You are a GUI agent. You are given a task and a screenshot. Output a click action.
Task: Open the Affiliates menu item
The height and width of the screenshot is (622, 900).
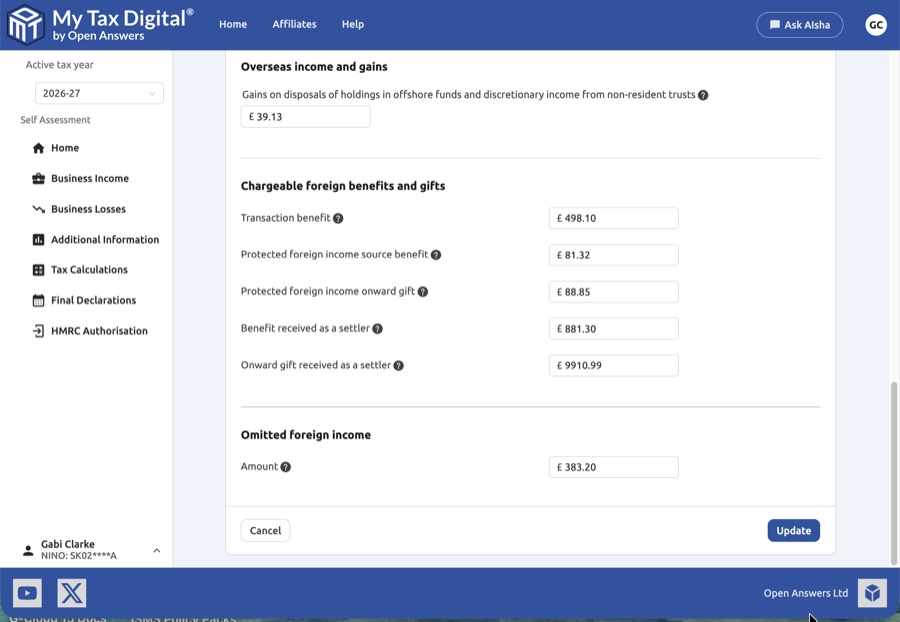(x=294, y=25)
